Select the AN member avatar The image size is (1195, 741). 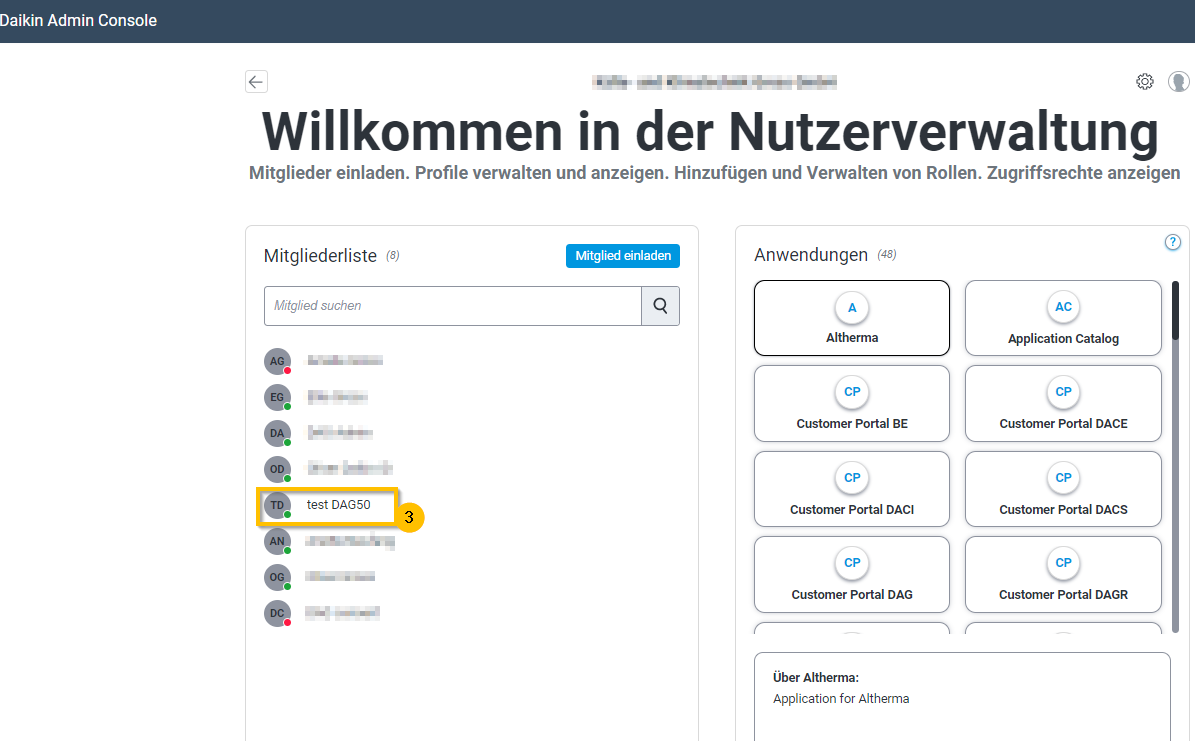(x=277, y=541)
